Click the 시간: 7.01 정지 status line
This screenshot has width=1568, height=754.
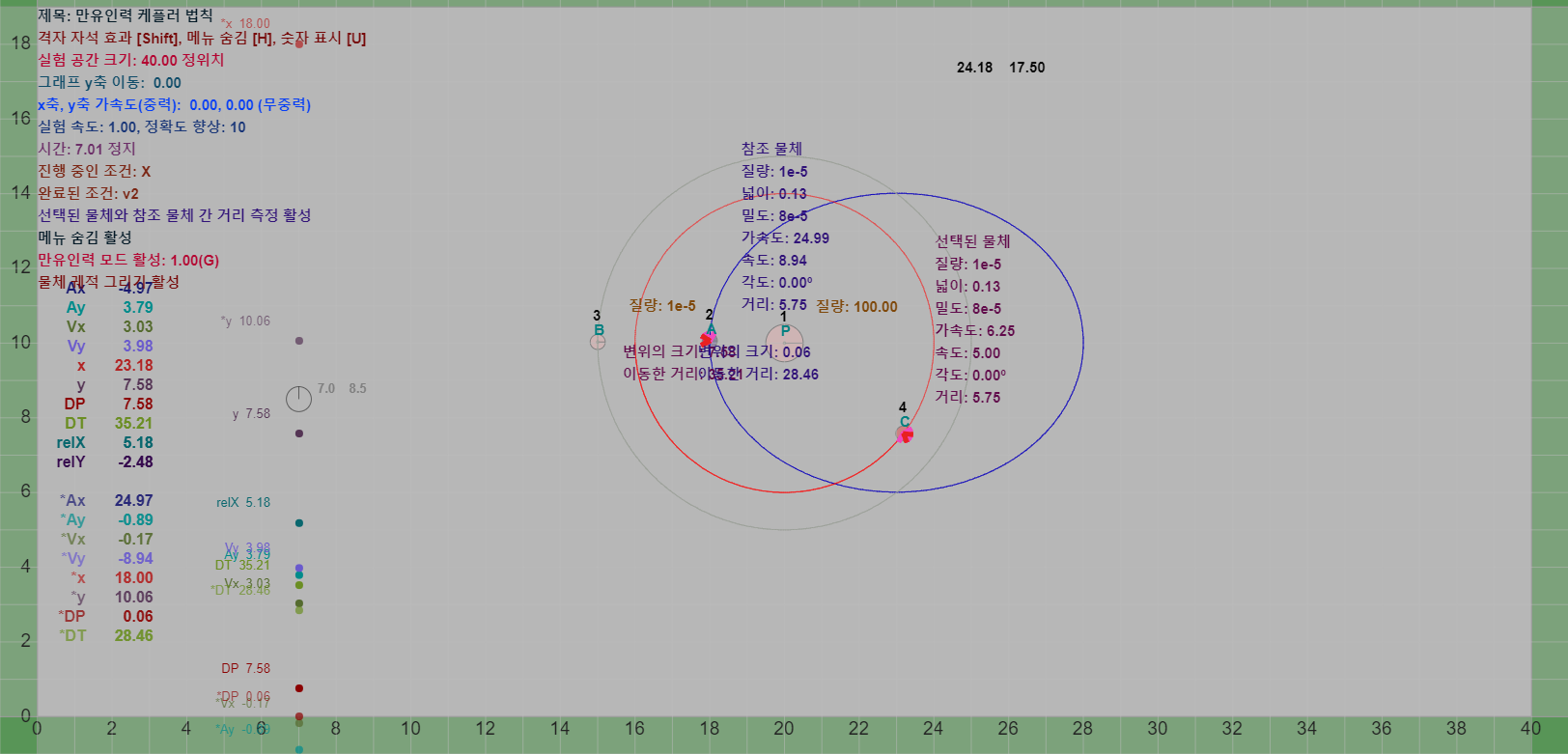click(87, 149)
